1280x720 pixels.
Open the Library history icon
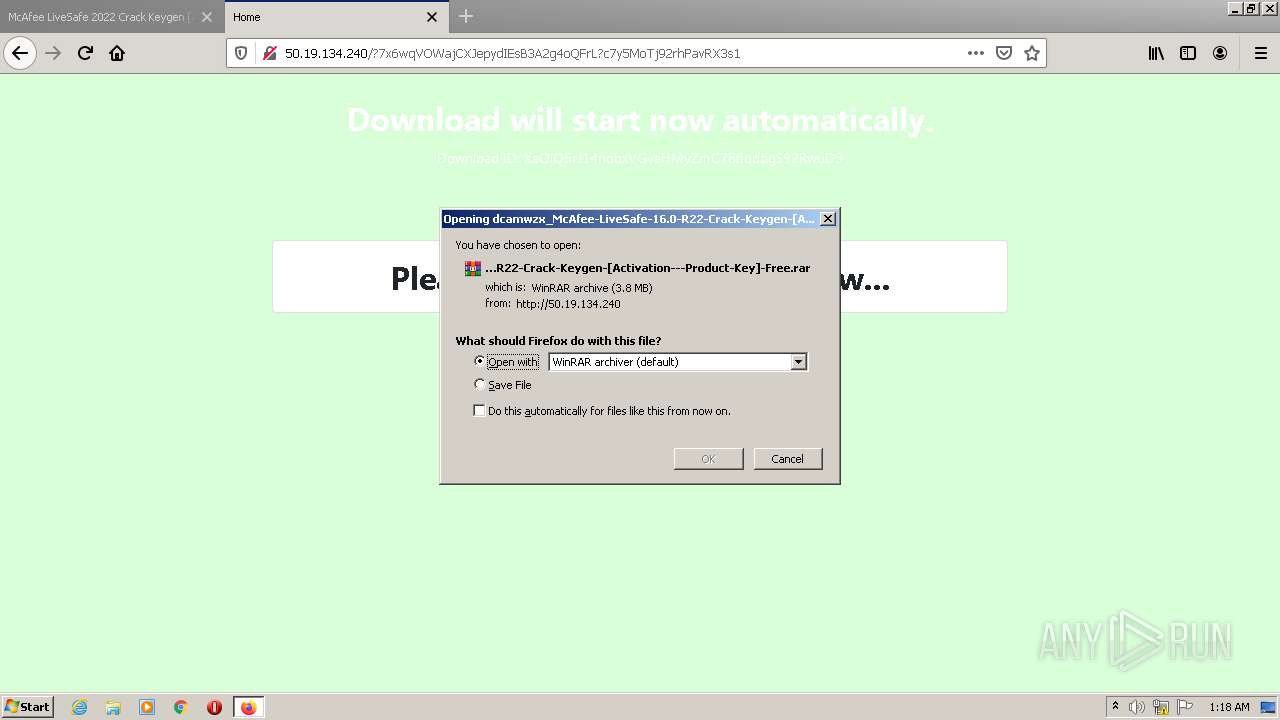tap(1156, 53)
